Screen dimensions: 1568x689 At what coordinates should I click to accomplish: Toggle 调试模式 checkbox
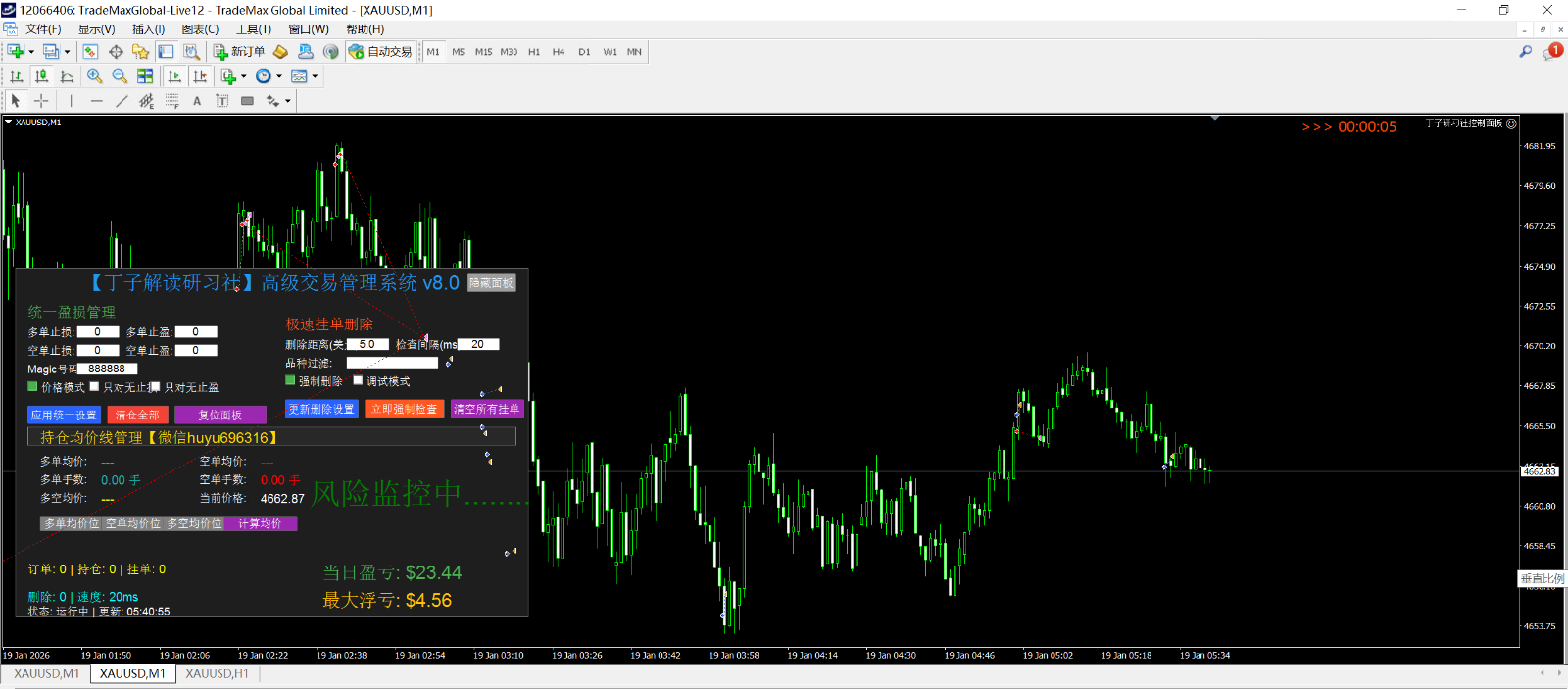click(x=358, y=380)
